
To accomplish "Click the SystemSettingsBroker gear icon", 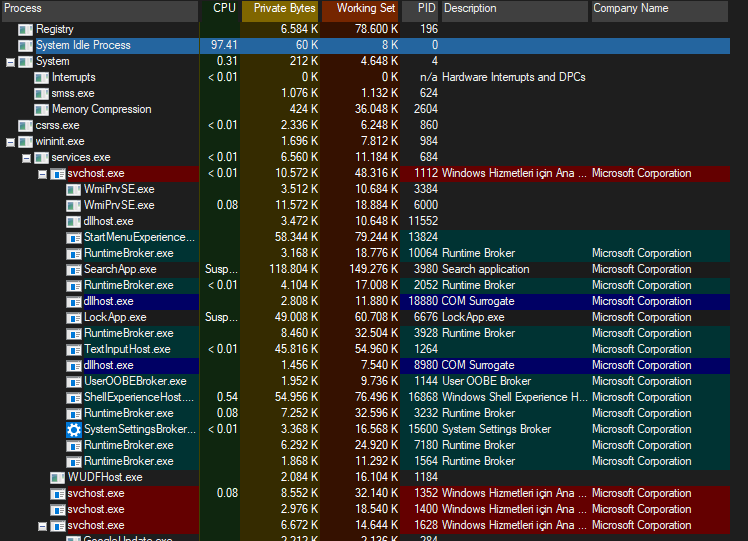I will click(x=74, y=429).
